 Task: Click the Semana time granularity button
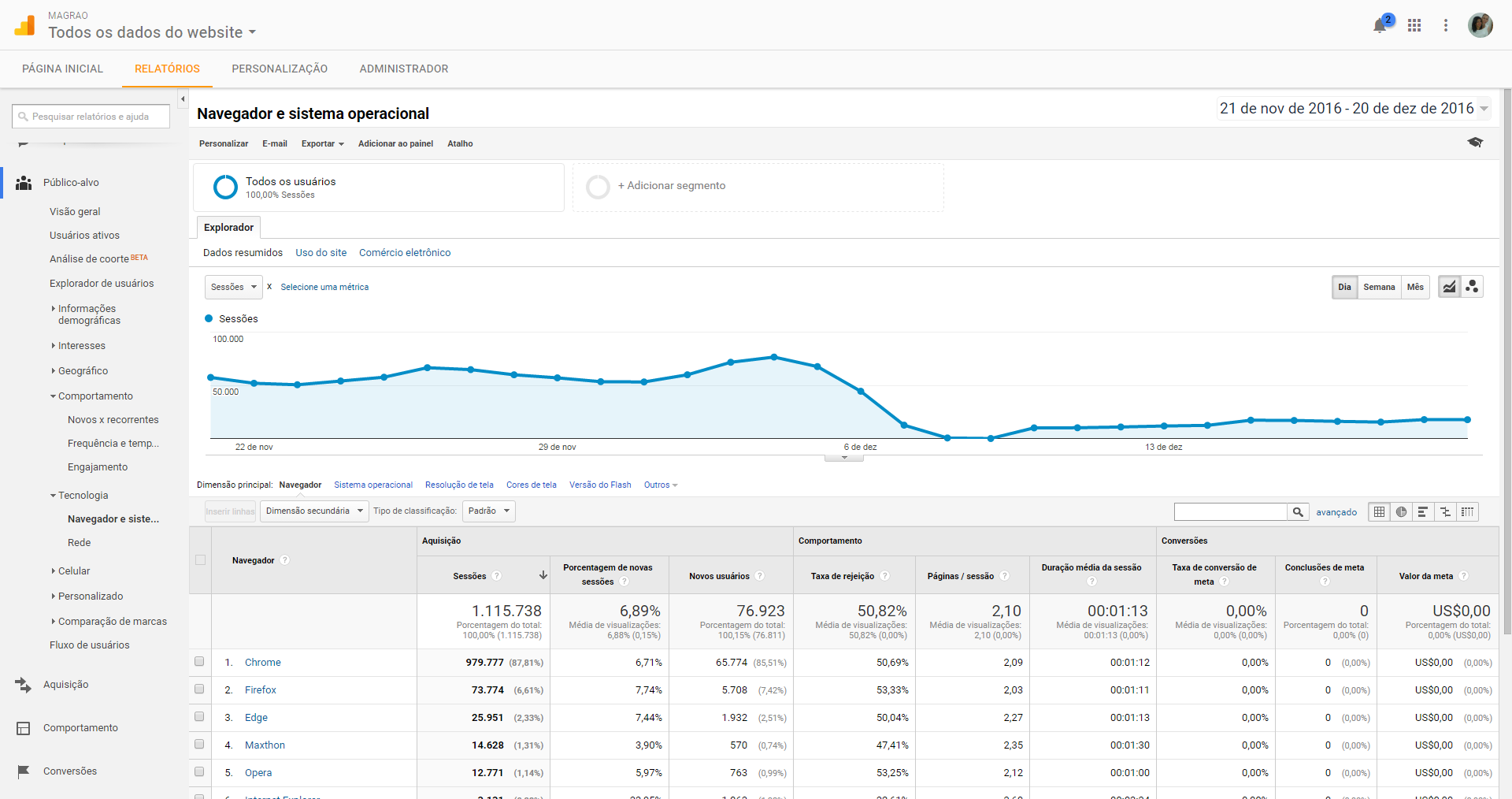1378,287
